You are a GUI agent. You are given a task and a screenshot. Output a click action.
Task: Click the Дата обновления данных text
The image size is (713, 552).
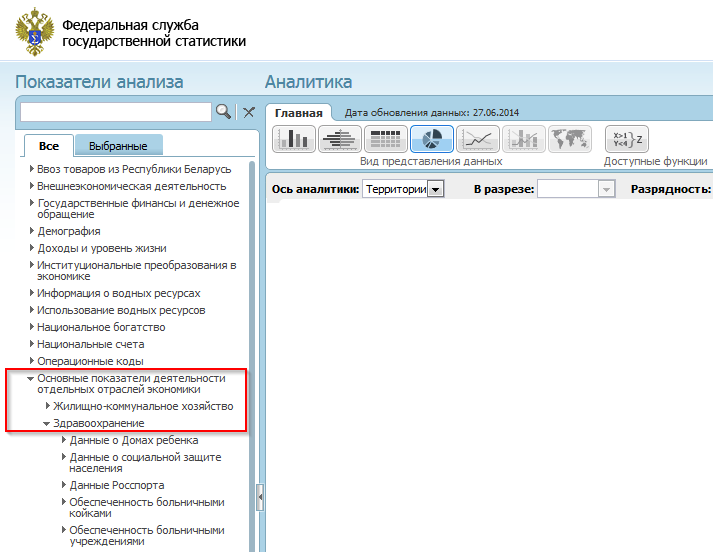(432, 113)
